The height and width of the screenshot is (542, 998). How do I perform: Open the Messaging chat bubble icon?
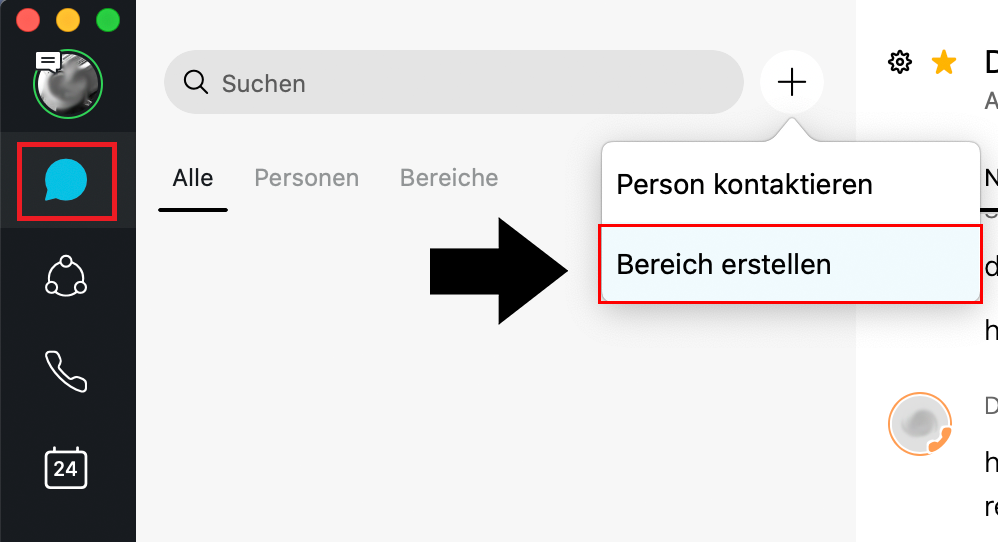coord(66,182)
